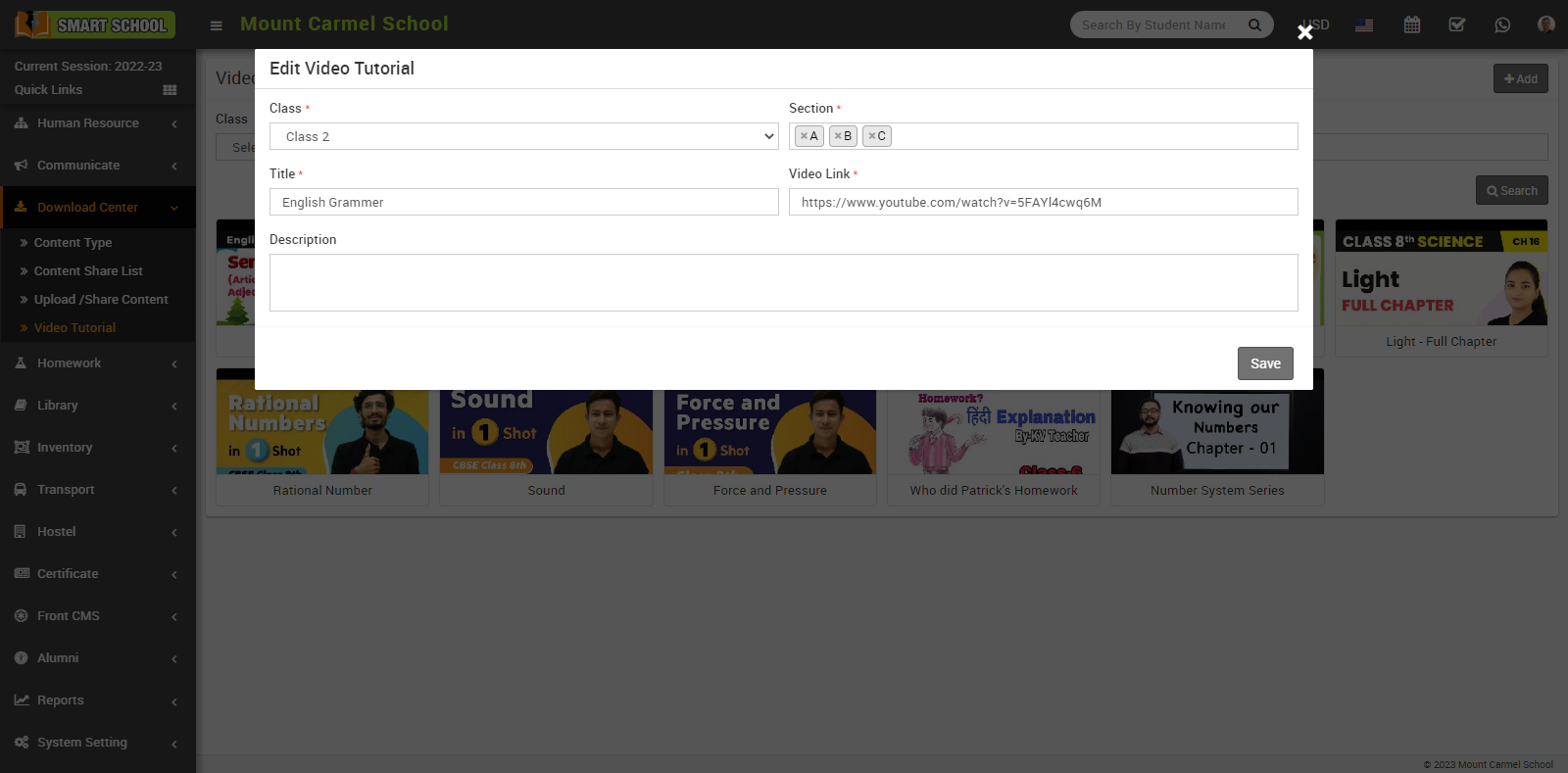Screen dimensions: 1568x773
Task: Click the US flag language icon
Action: point(1364,25)
